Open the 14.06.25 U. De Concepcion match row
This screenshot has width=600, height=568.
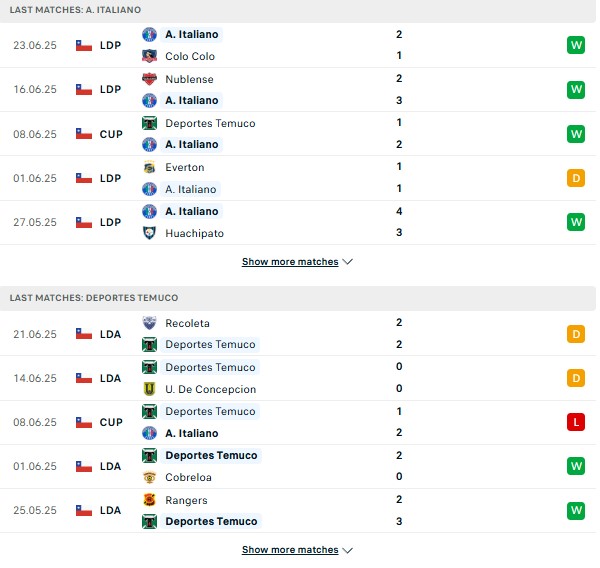coord(298,378)
